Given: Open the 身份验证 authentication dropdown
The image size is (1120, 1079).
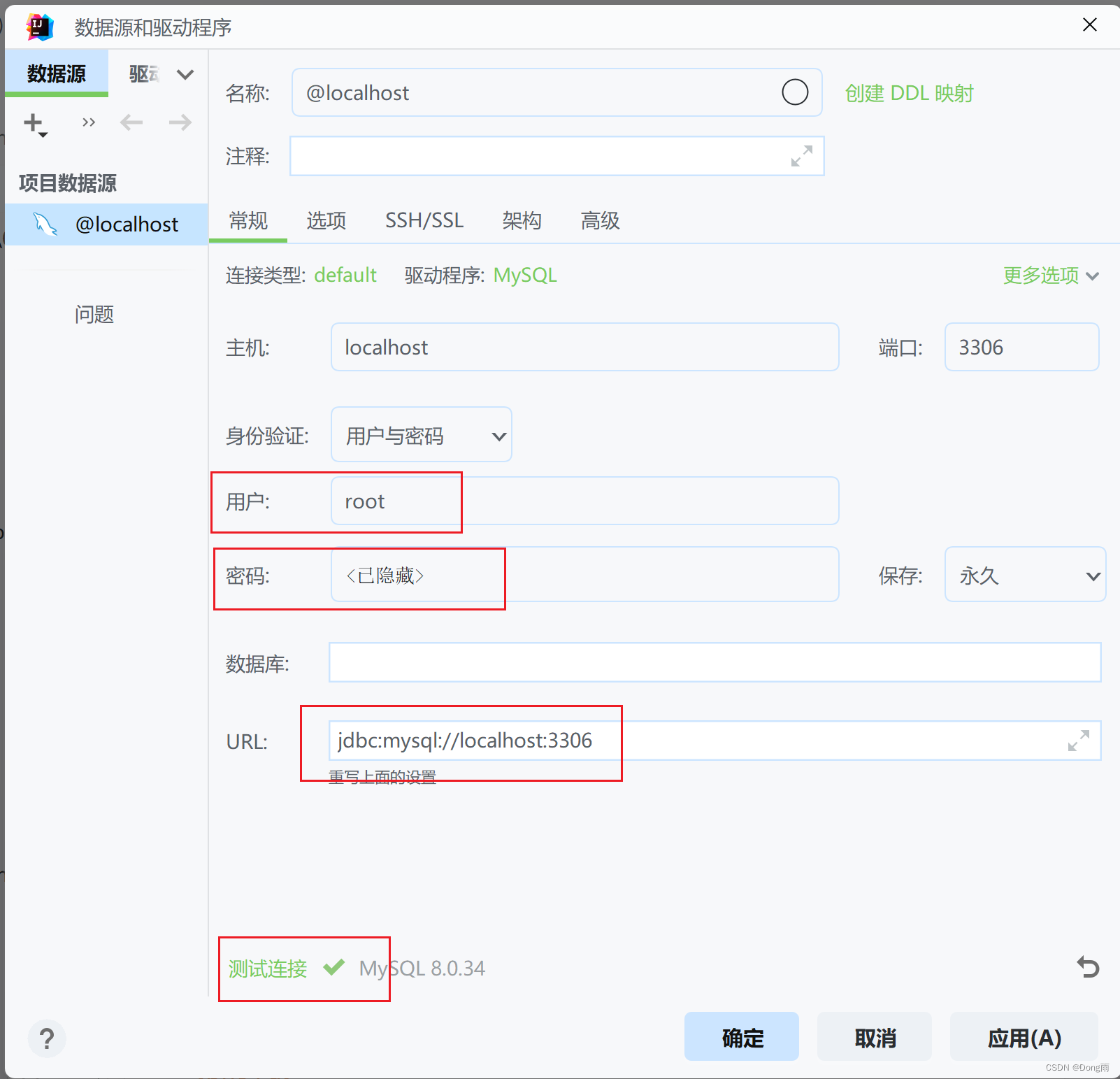Looking at the screenshot, I should click(x=421, y=434).
